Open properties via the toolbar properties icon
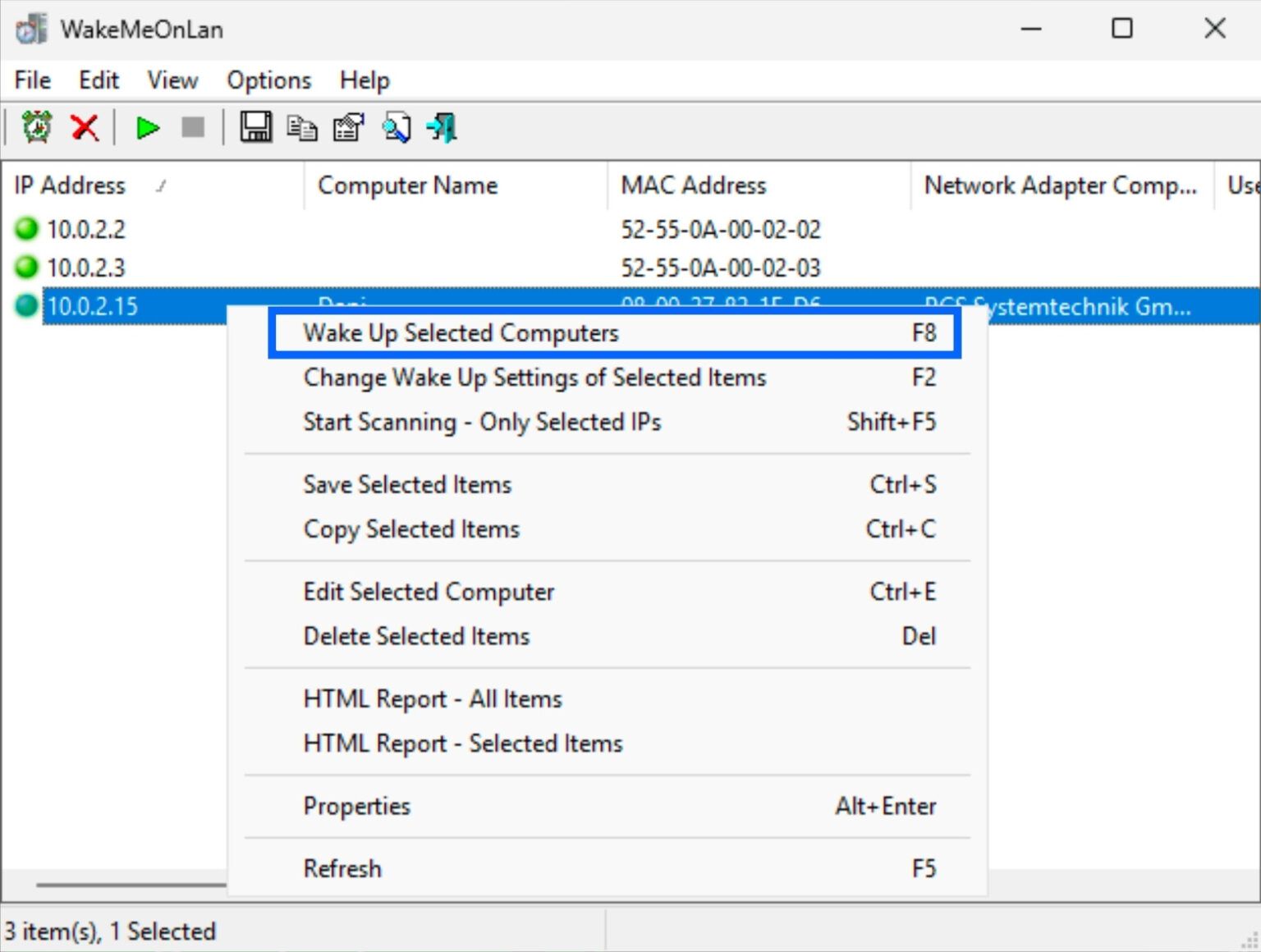The image size is (1261, 952). coord(348,128)
